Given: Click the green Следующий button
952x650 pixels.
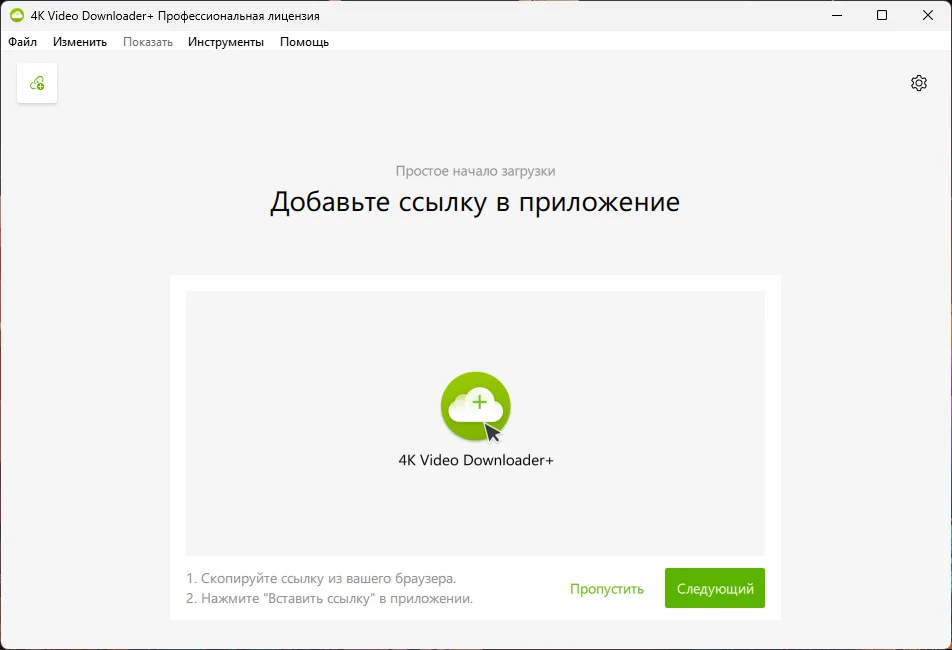Looking at the screenshot, I should click(x=714, y=589).
